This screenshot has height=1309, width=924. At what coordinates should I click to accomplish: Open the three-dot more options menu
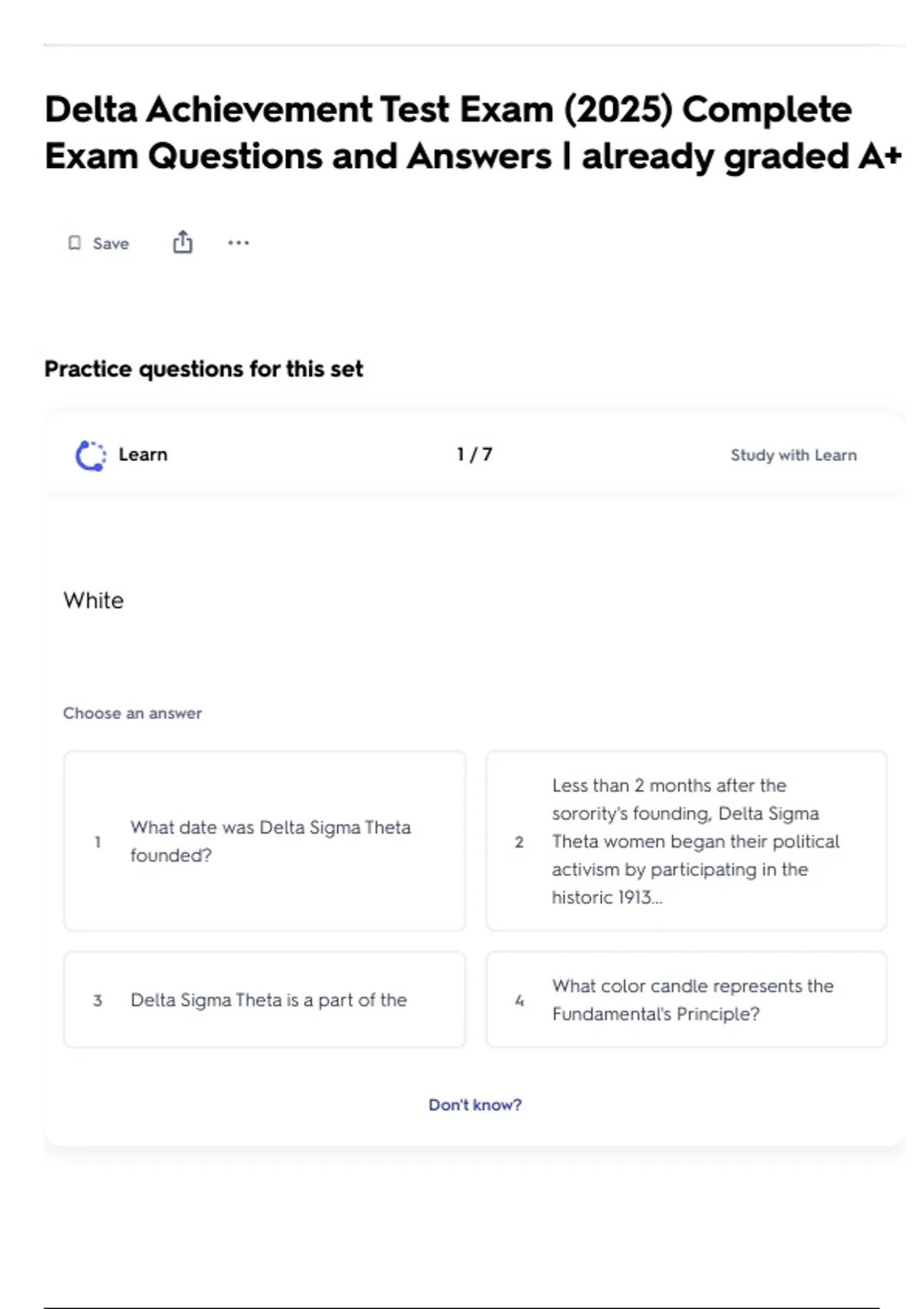[238, 243]
